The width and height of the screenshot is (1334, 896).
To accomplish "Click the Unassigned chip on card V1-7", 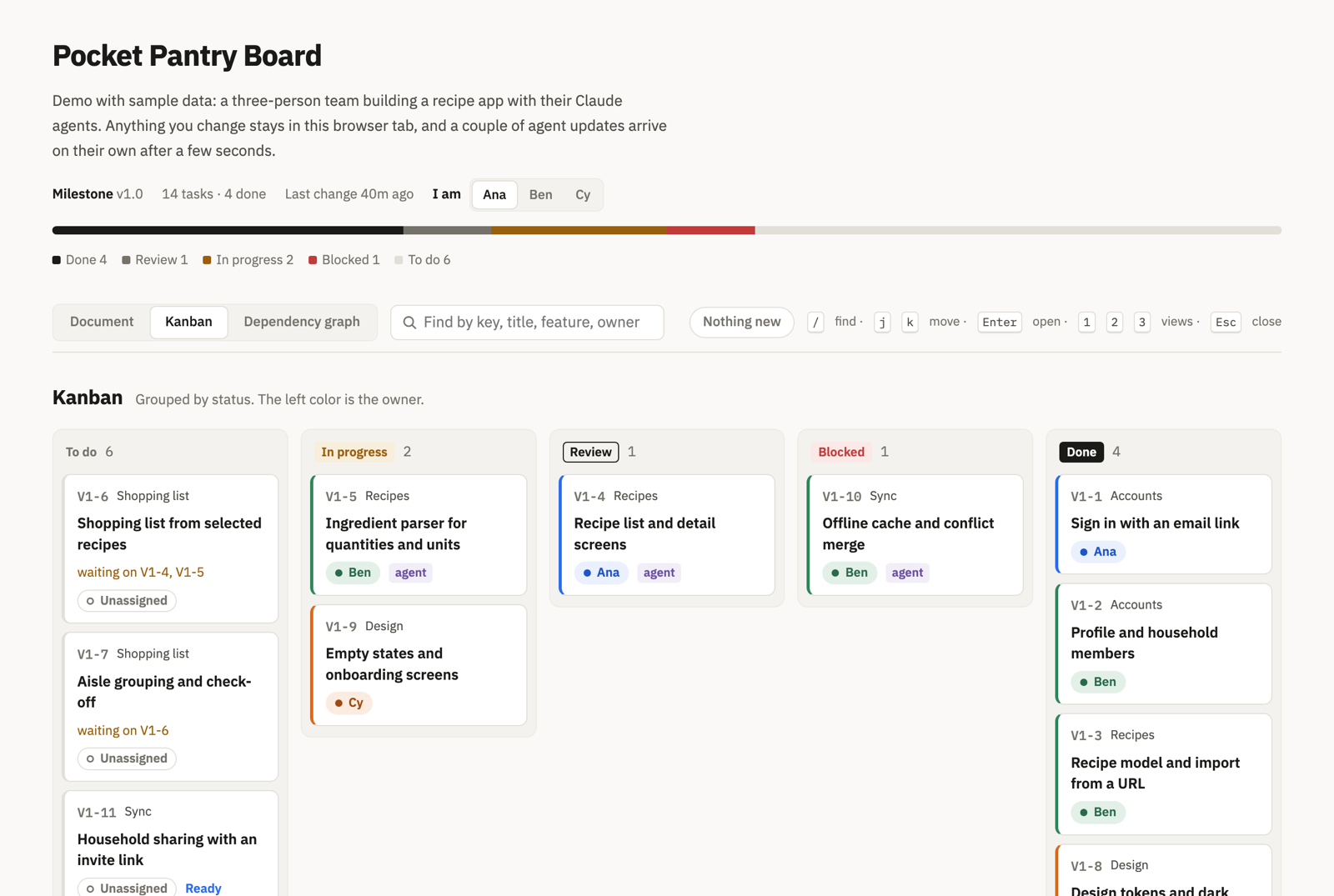I will (127, 758).
